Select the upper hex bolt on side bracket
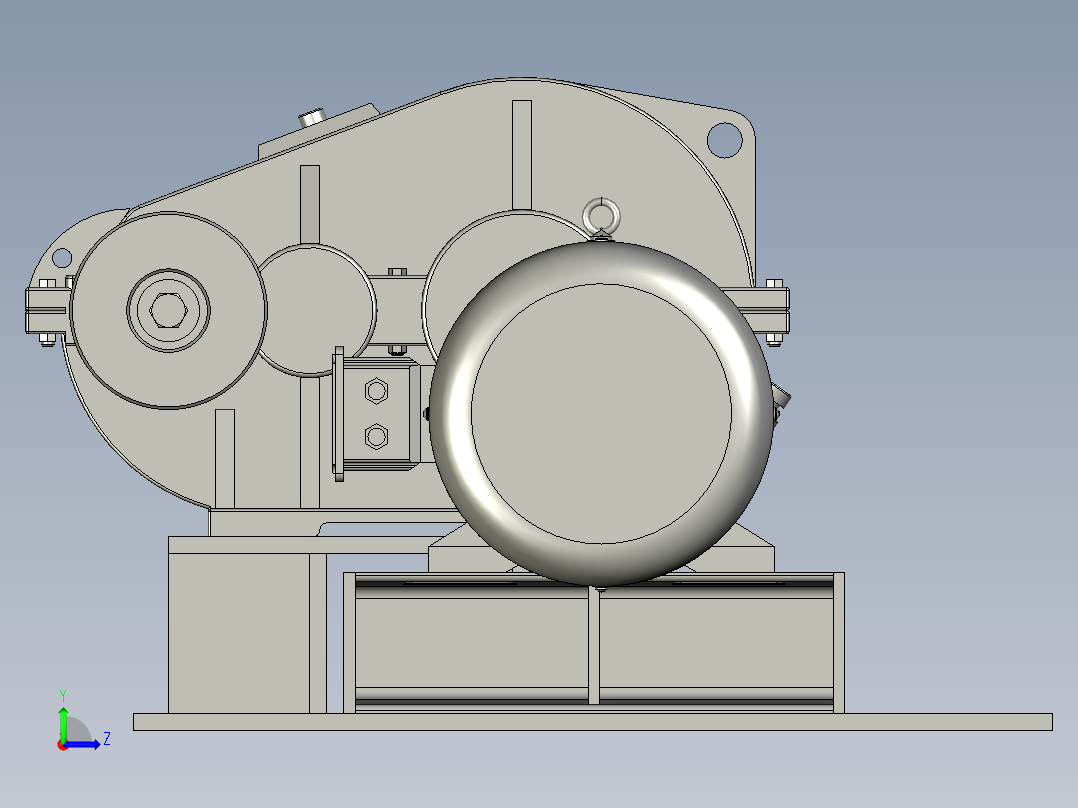1078x808 pixels. pyautogui.click(x=377, y=392)
